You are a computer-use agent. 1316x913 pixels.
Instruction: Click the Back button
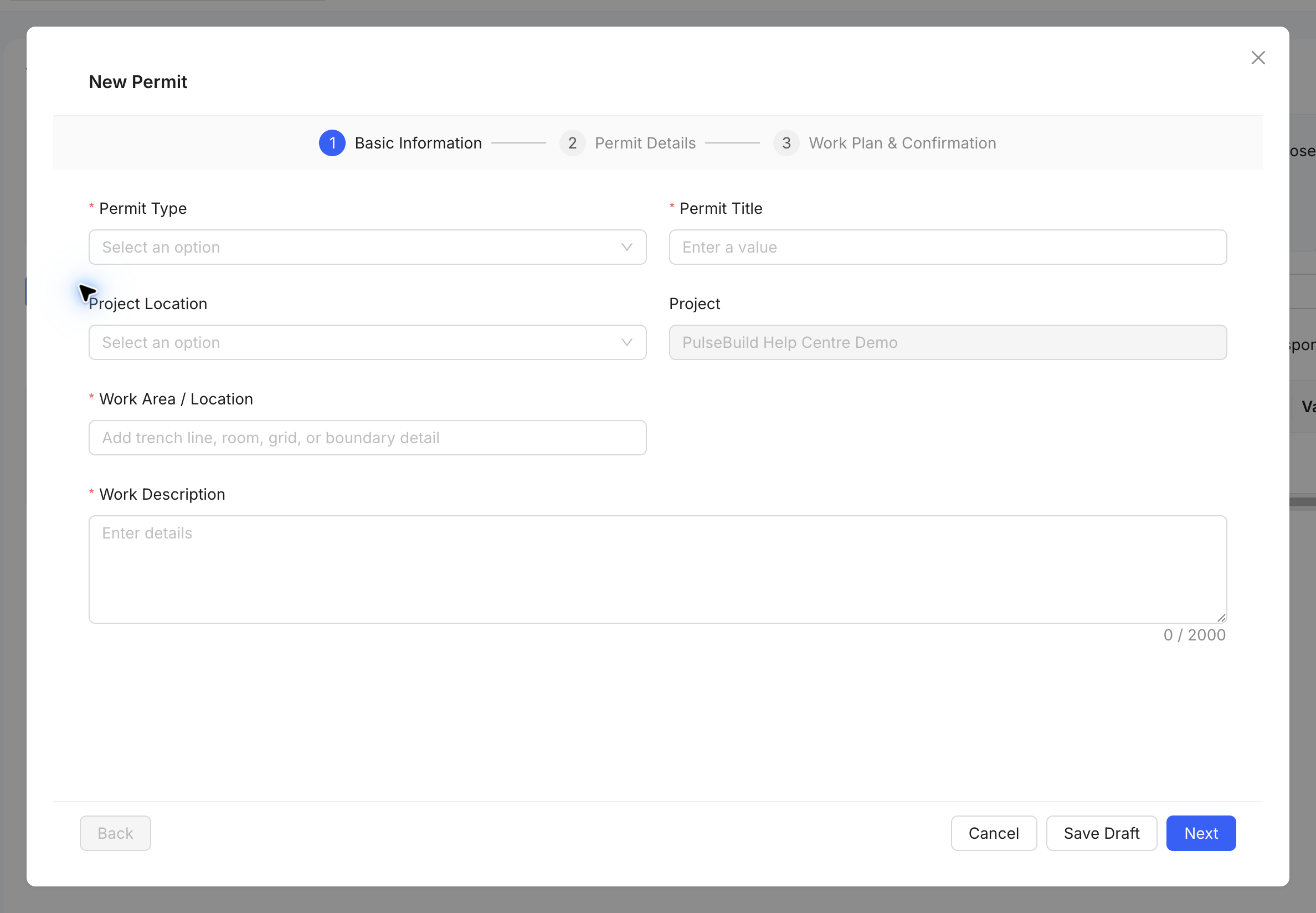click(116, 833)
